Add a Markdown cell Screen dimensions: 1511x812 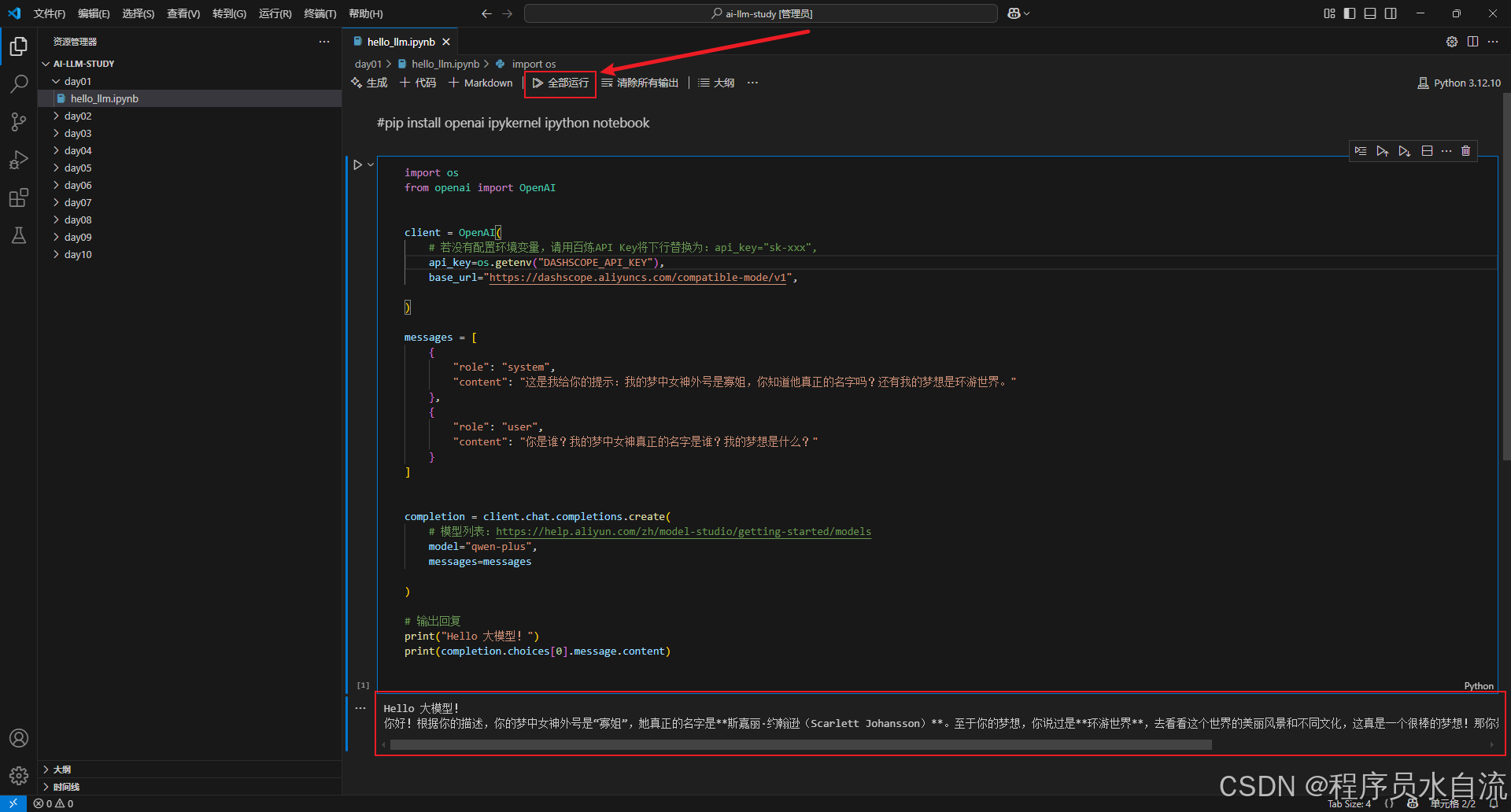tap(480, 83)
